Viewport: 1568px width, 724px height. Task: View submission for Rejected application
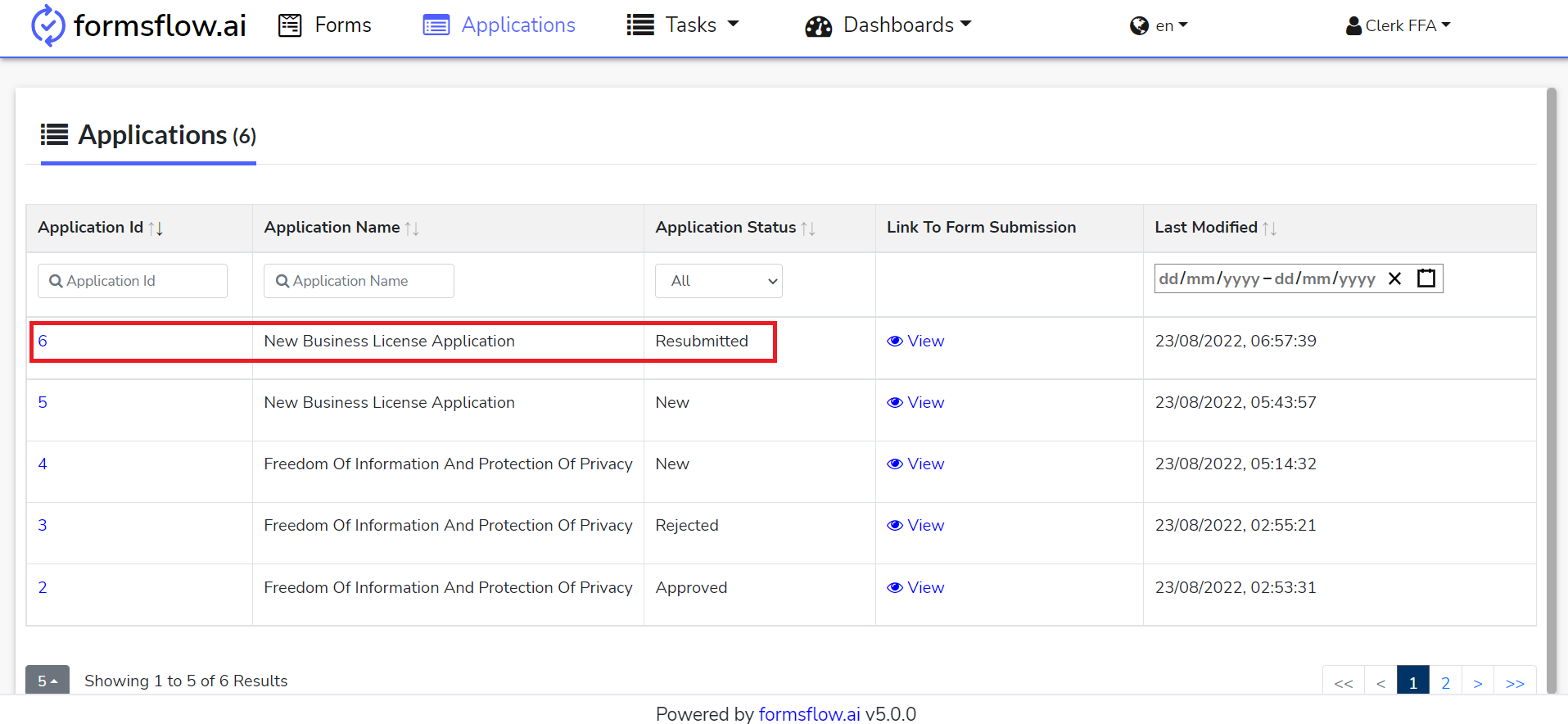coord(915,525)
